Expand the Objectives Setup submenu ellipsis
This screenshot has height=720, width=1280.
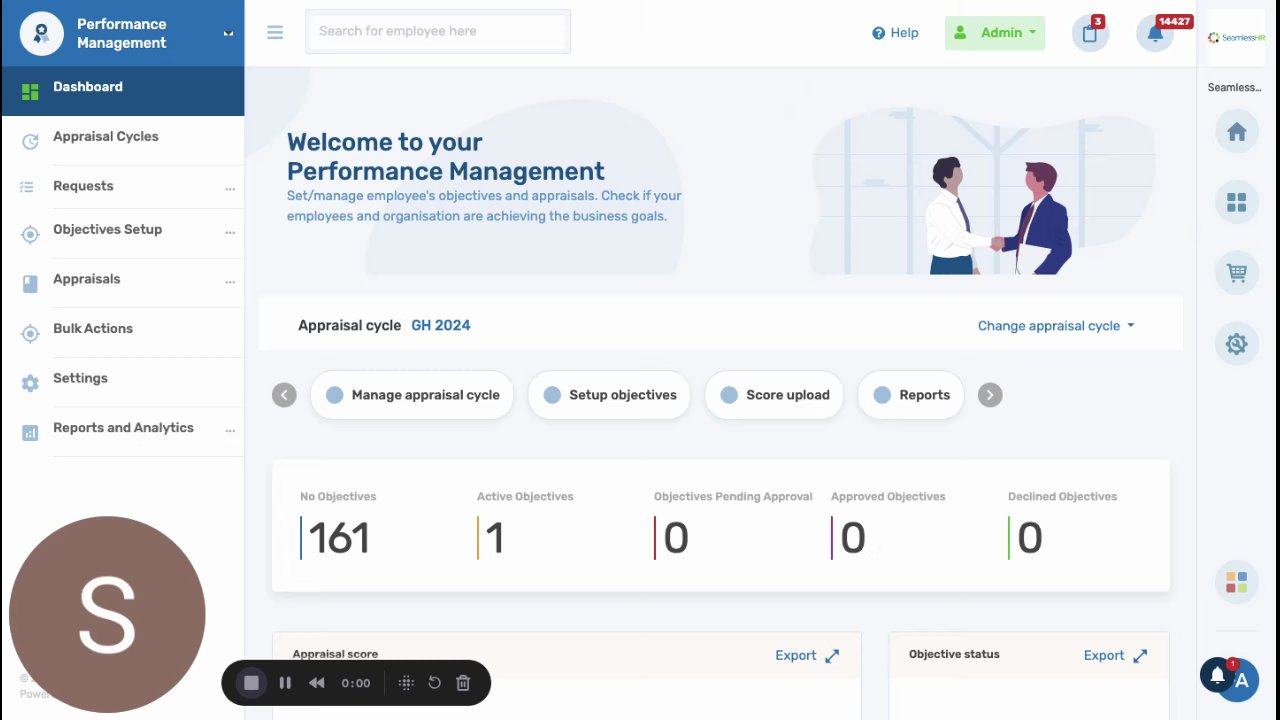[x=230, y=232]
